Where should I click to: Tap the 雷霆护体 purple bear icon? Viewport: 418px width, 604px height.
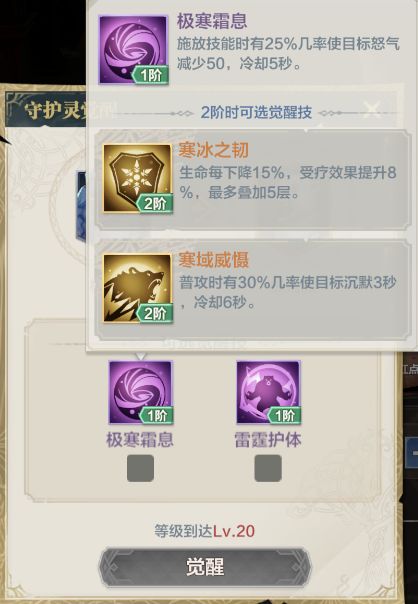click(x=269, y=392)
